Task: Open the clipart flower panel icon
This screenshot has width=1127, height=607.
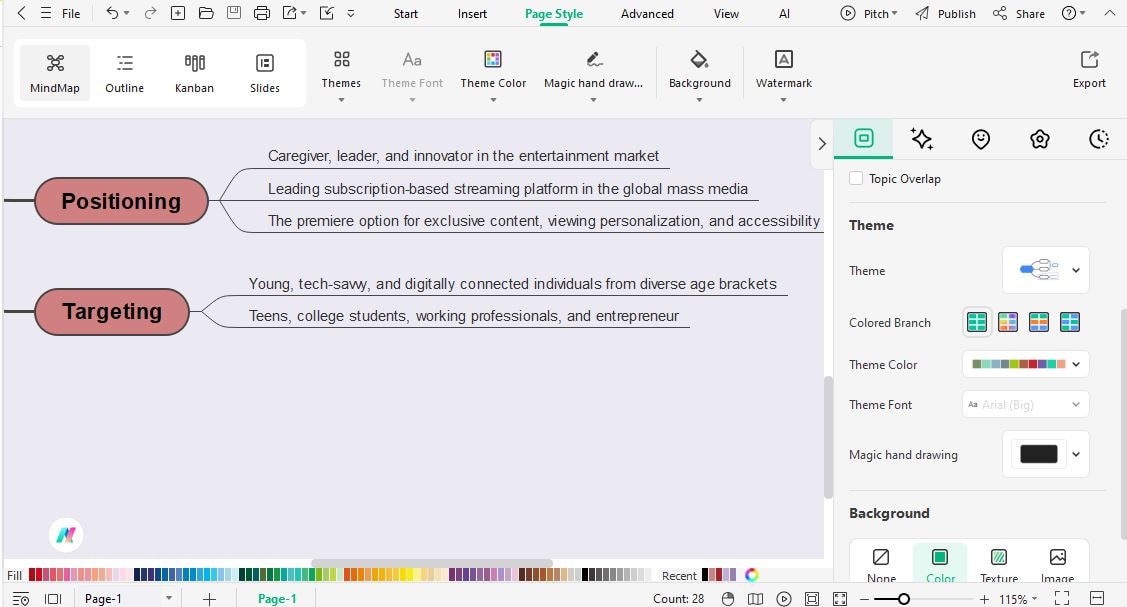Action: click(1039, 139)
